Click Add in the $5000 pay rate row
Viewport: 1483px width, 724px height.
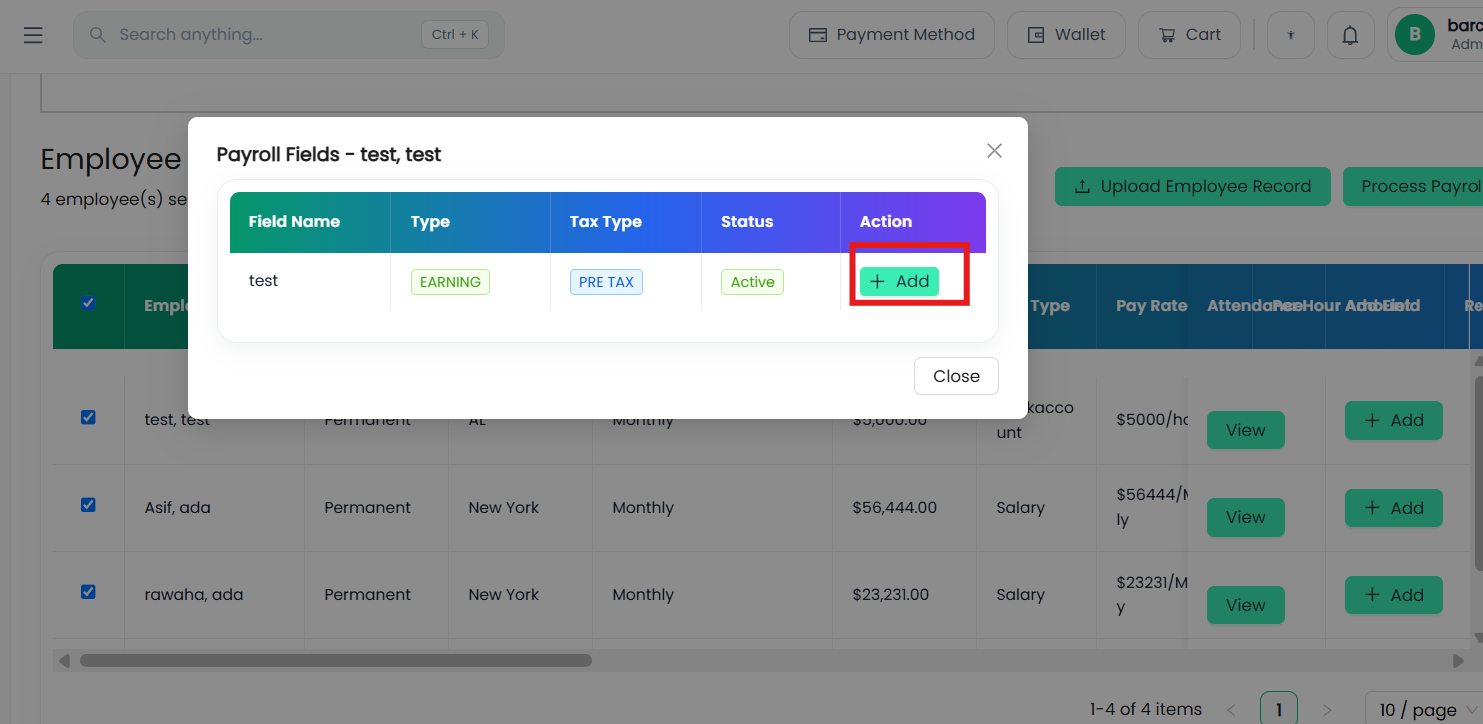1394,420
